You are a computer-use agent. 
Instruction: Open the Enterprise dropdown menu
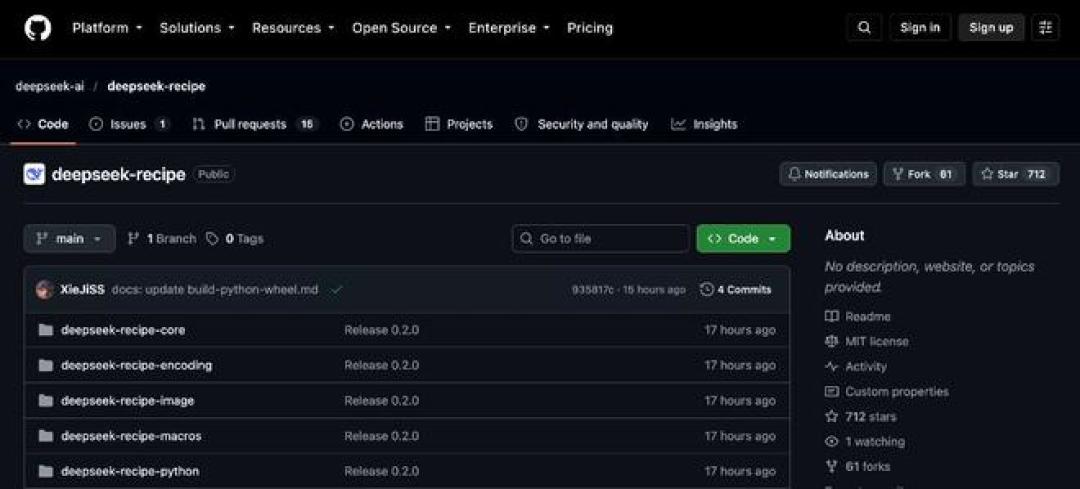(x=509, y=28)
